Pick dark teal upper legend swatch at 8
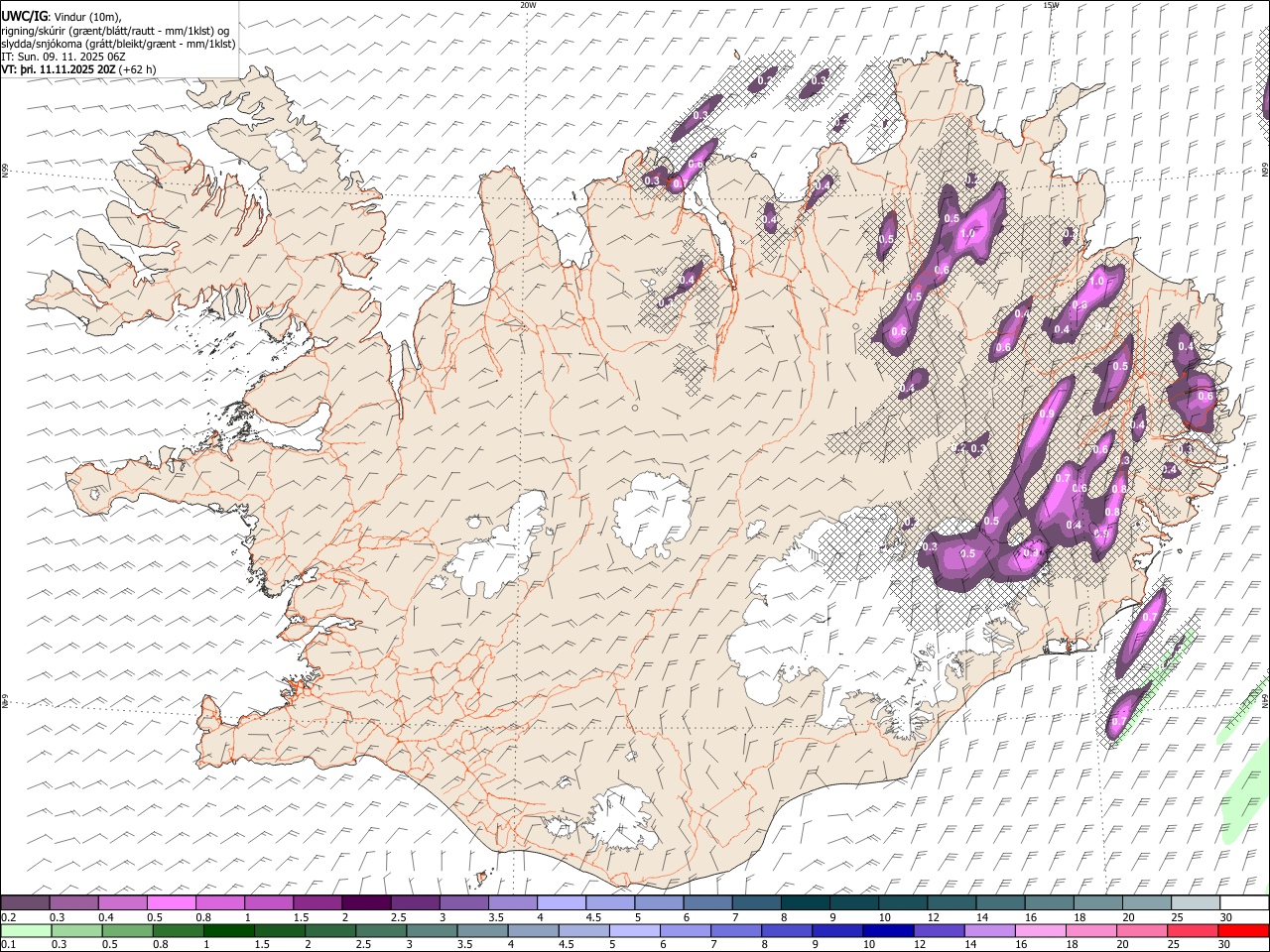The height and width of the screenshot is (952, 1270). [x=805, y=902]
